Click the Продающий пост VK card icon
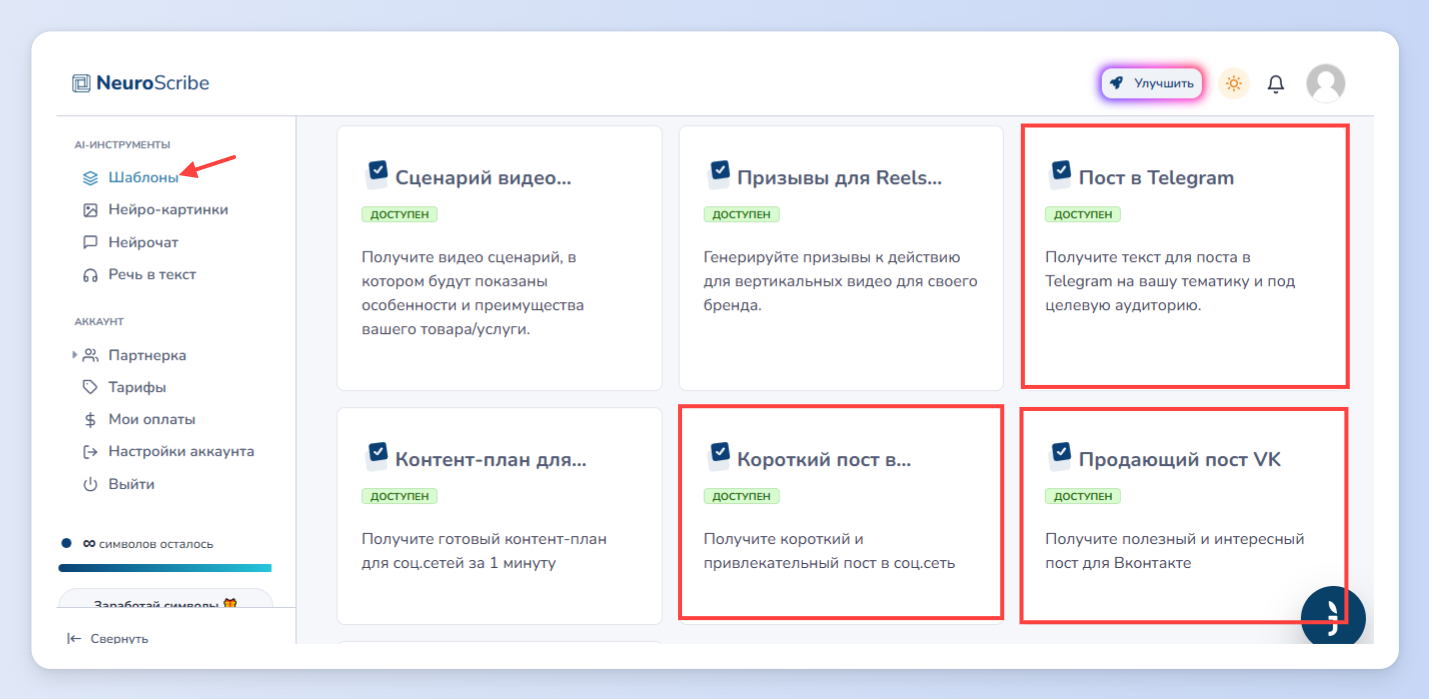This screenshot has width=1429, height=699. tap(1061, 456)
